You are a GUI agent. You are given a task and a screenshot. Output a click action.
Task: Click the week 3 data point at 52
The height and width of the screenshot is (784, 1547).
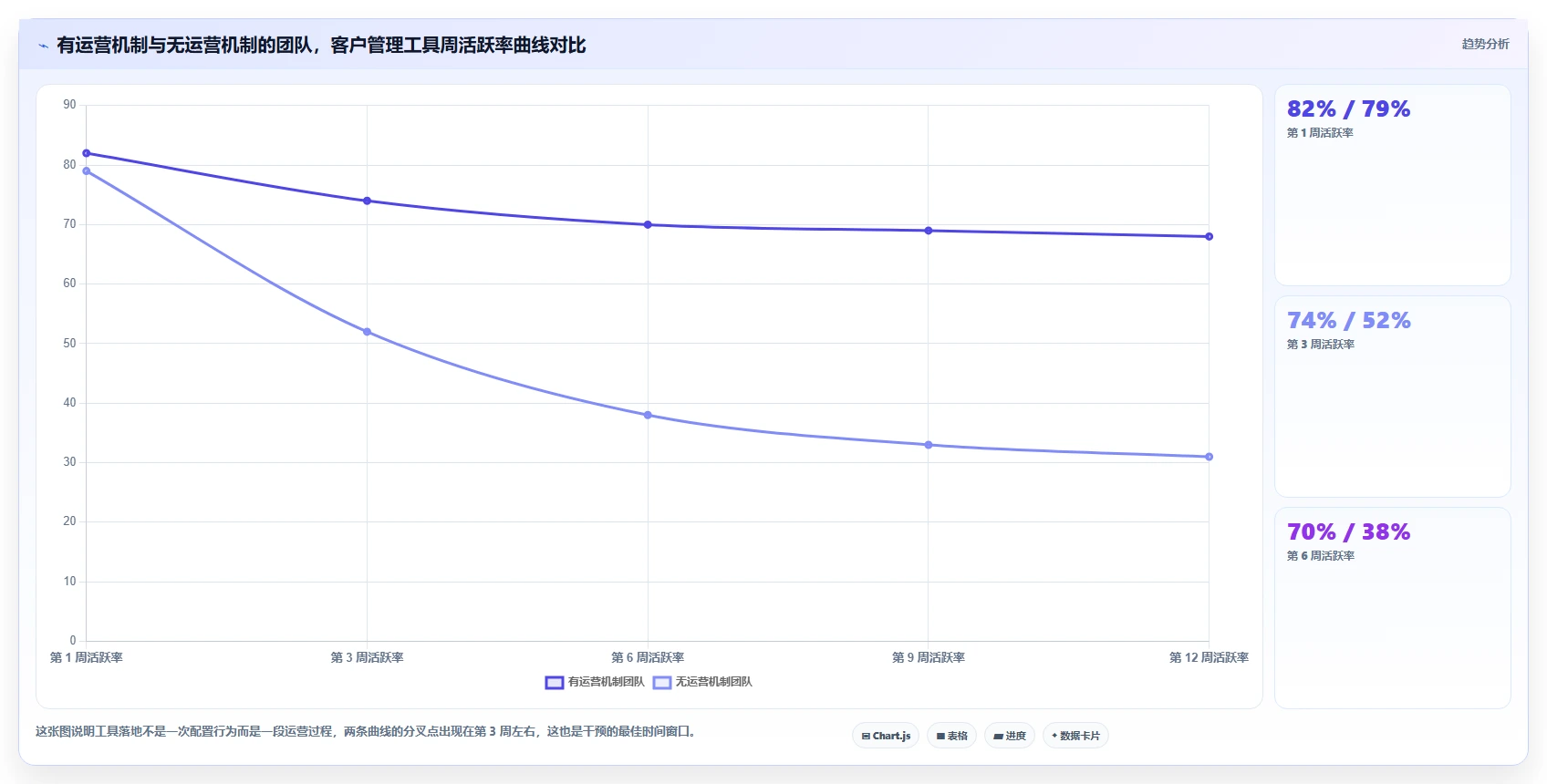point(367,332)
